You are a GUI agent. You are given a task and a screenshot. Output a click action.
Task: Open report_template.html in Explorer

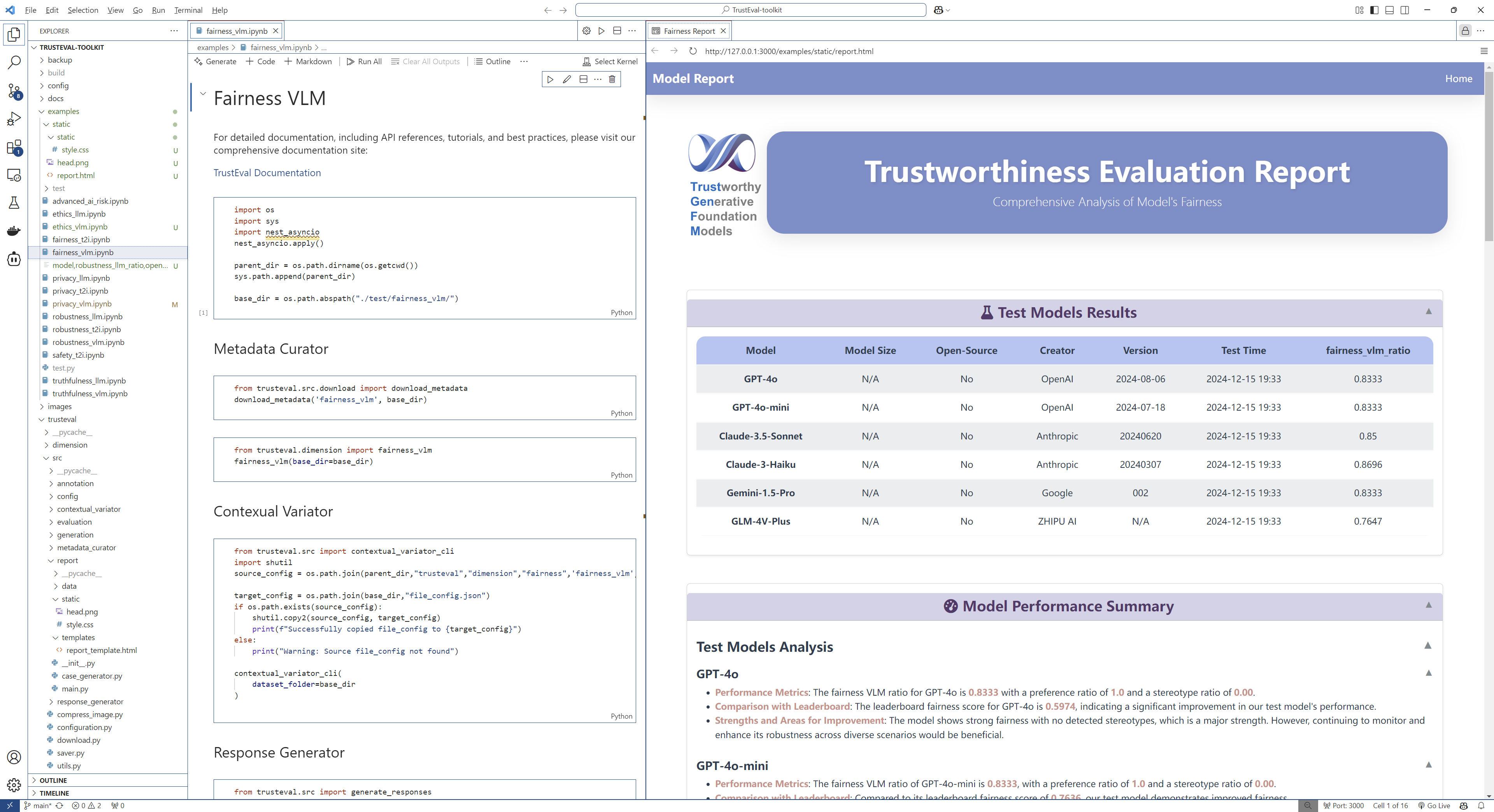[107, 650]
